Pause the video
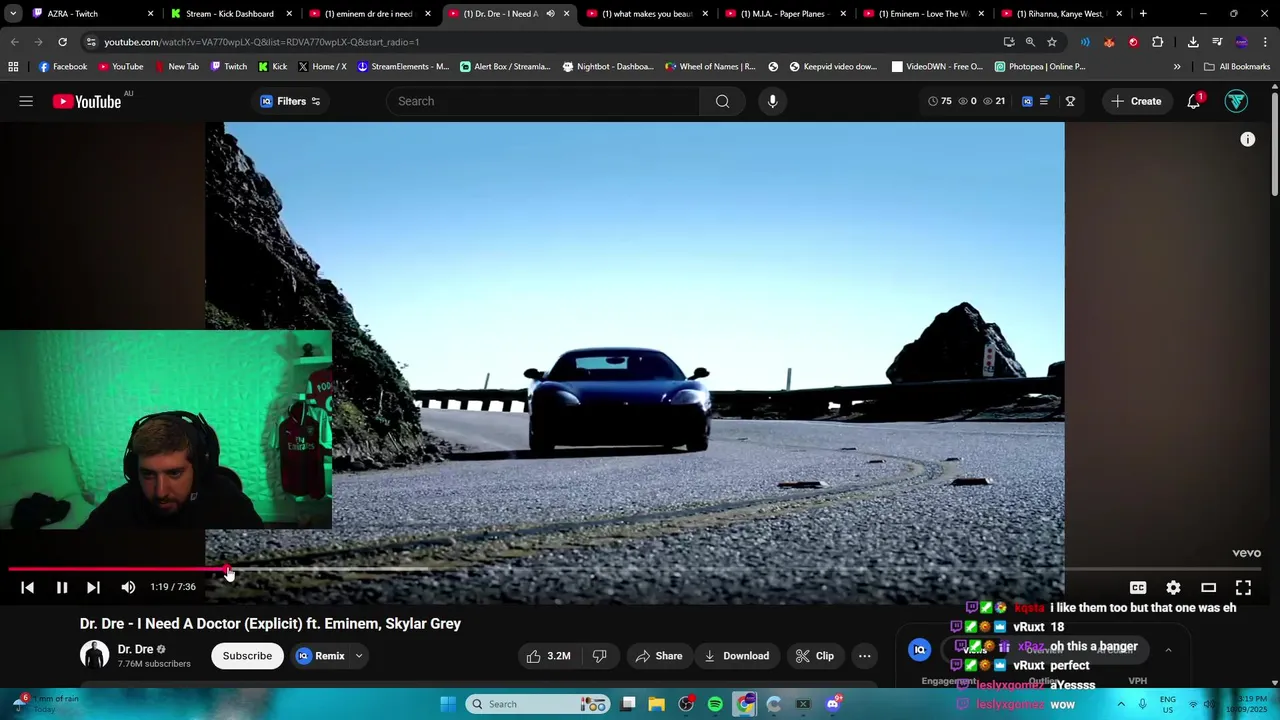 click(61, 587)
